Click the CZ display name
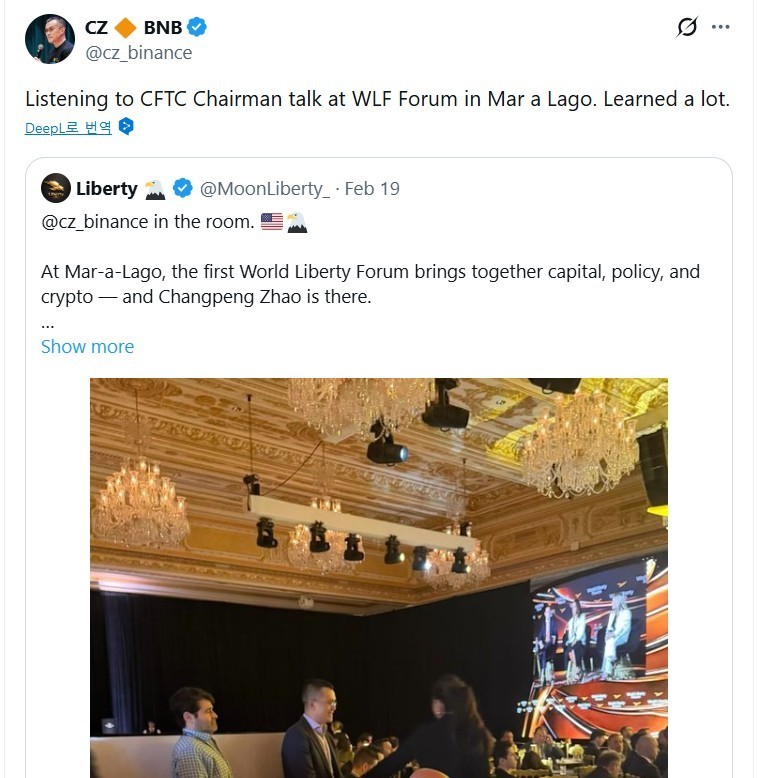The image size is (757, 778). coord(96,28)
